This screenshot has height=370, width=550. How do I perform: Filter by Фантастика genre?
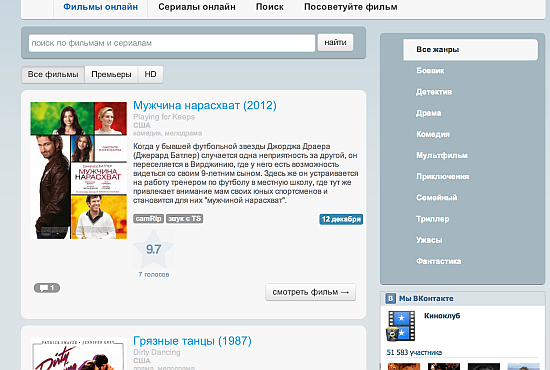pyautogui.click(x=438, y=261)
